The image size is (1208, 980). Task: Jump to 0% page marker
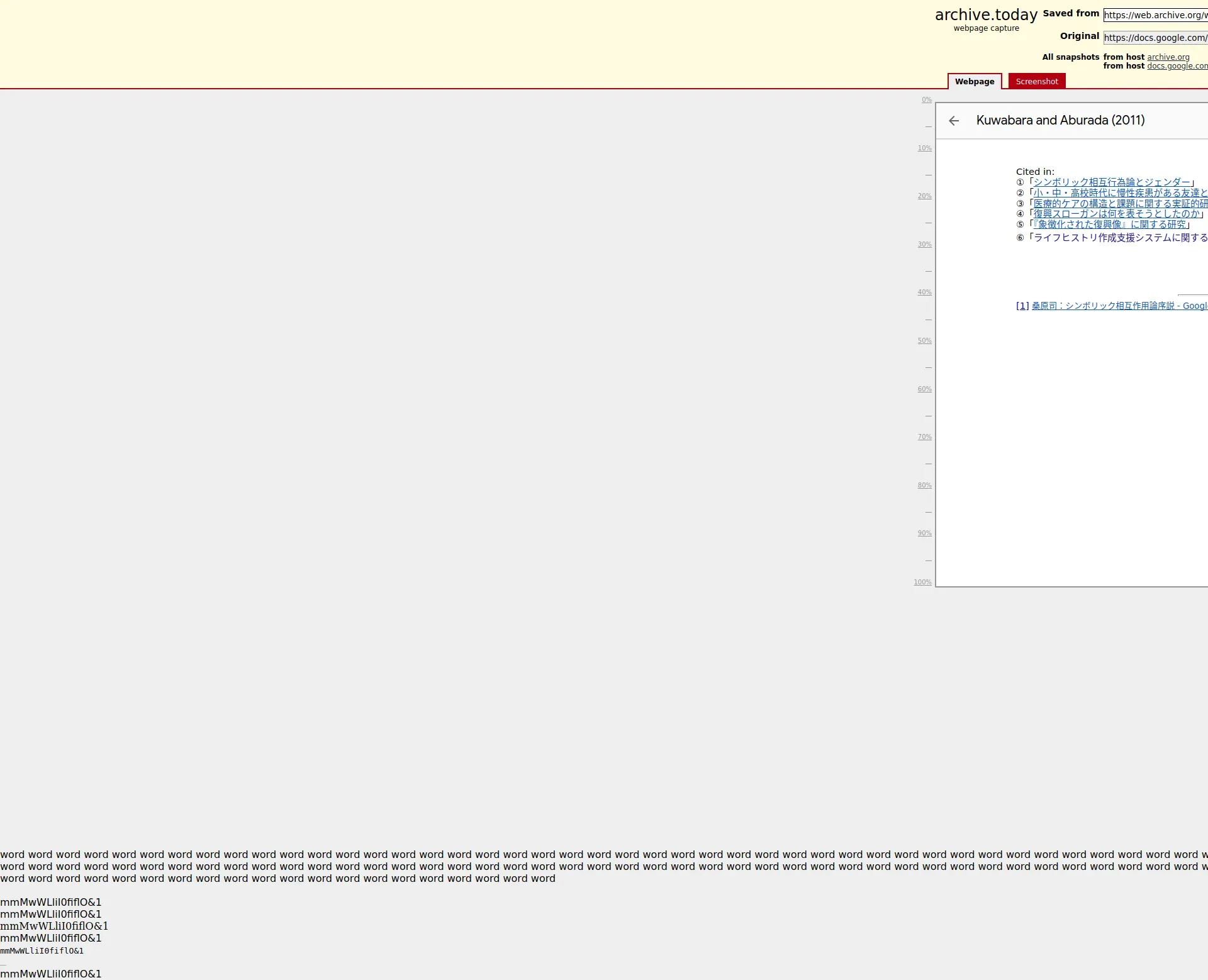coord(926,99)
